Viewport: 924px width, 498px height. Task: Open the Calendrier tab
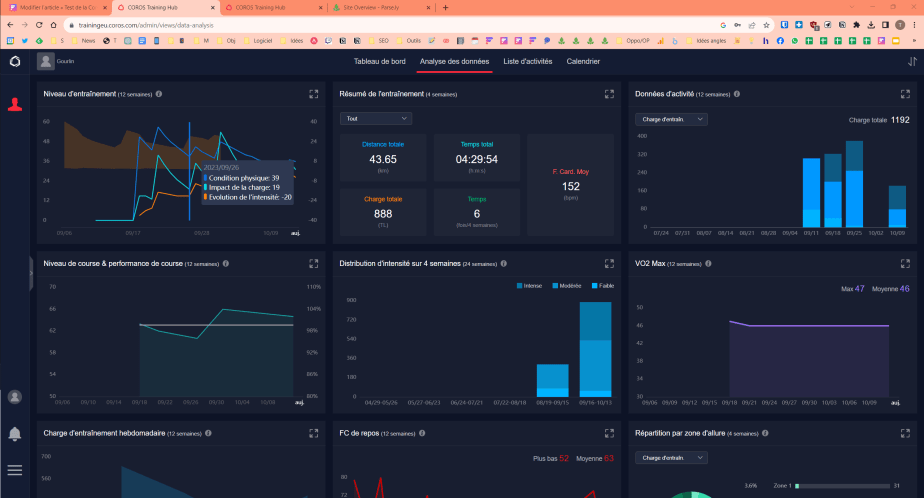(x=583, y=61)
